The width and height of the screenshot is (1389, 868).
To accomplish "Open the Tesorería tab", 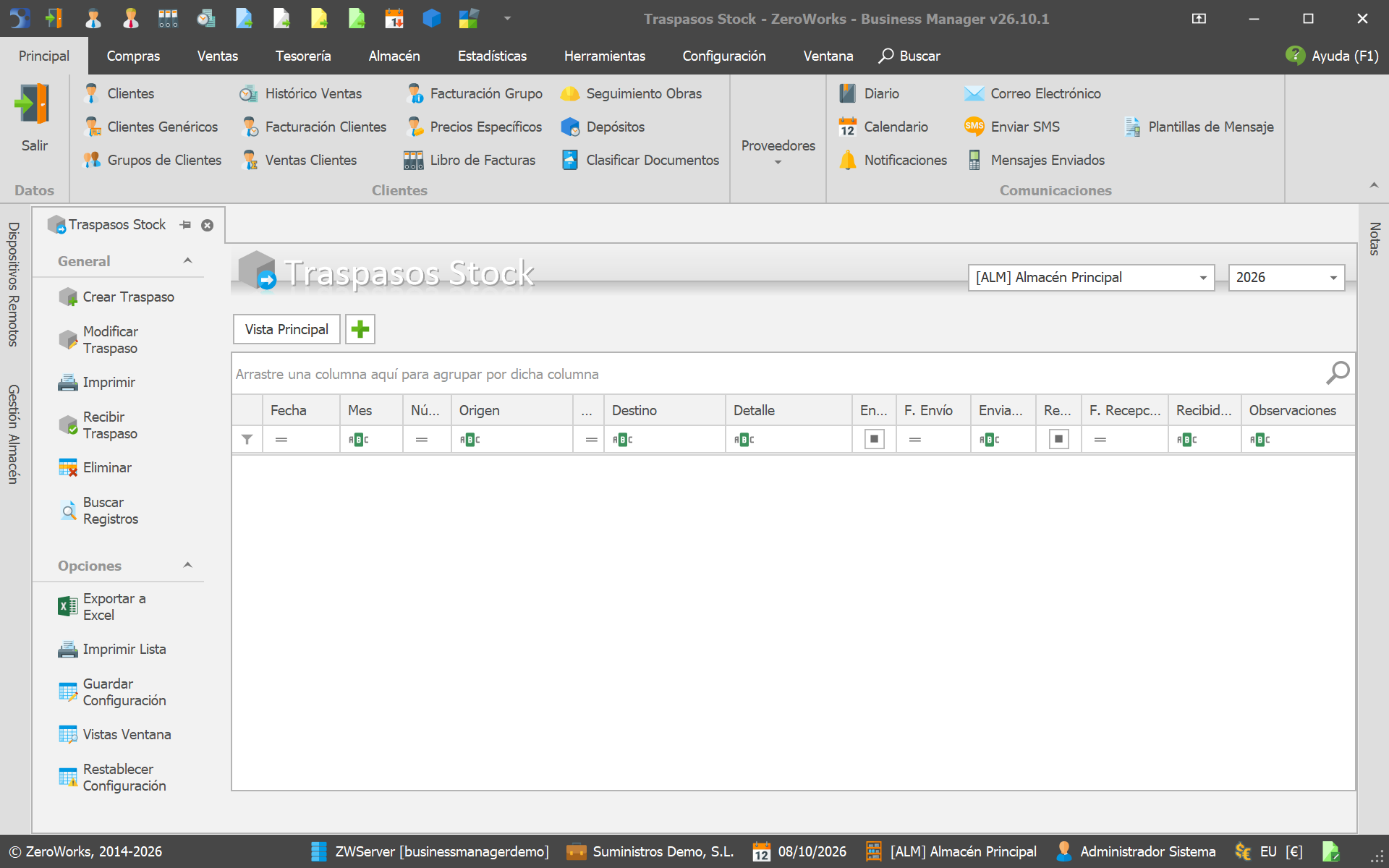I will 303,56.
